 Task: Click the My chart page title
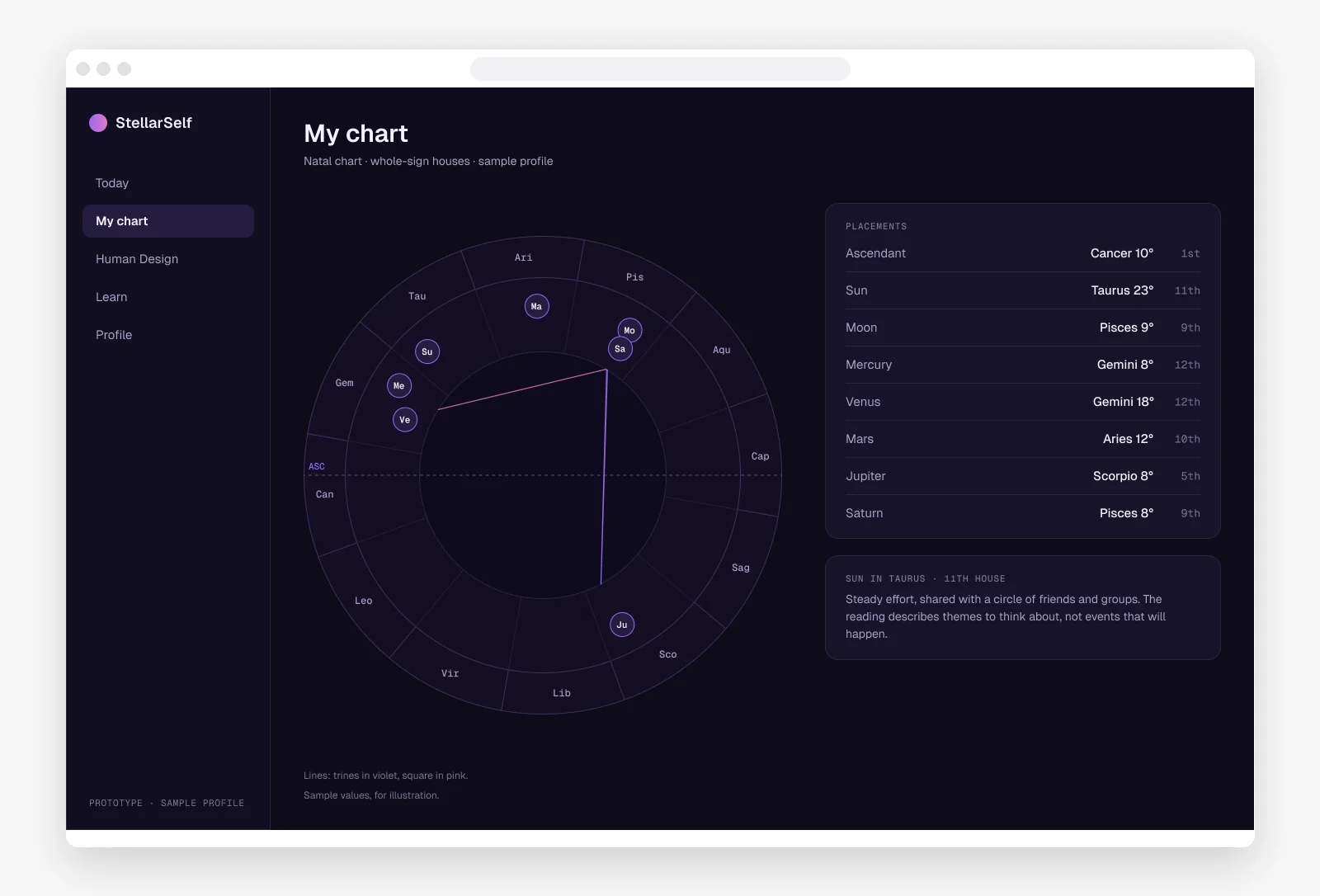[x=356, y=134]
